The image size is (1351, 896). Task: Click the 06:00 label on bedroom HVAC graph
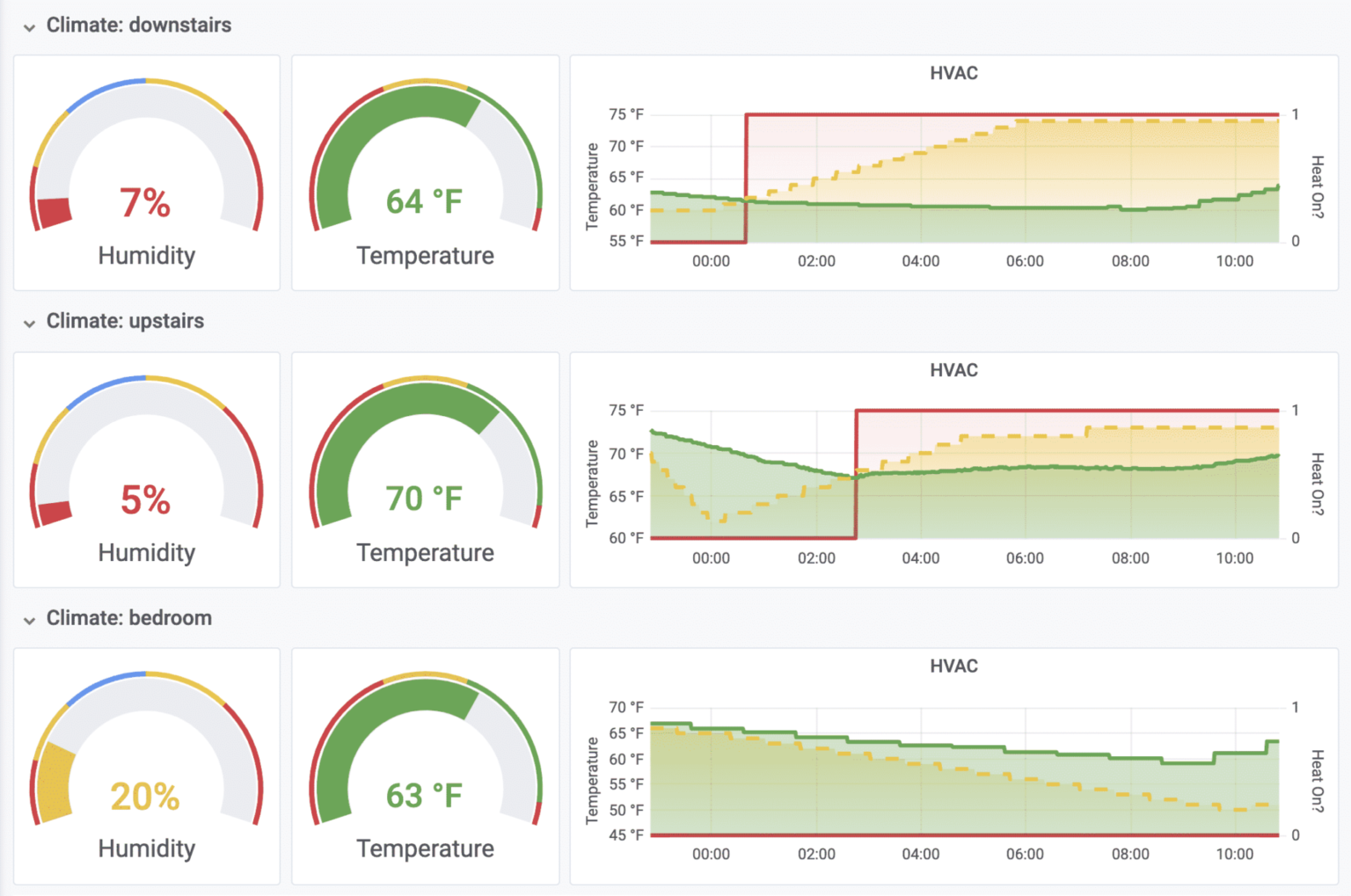tap(1025, 854)
